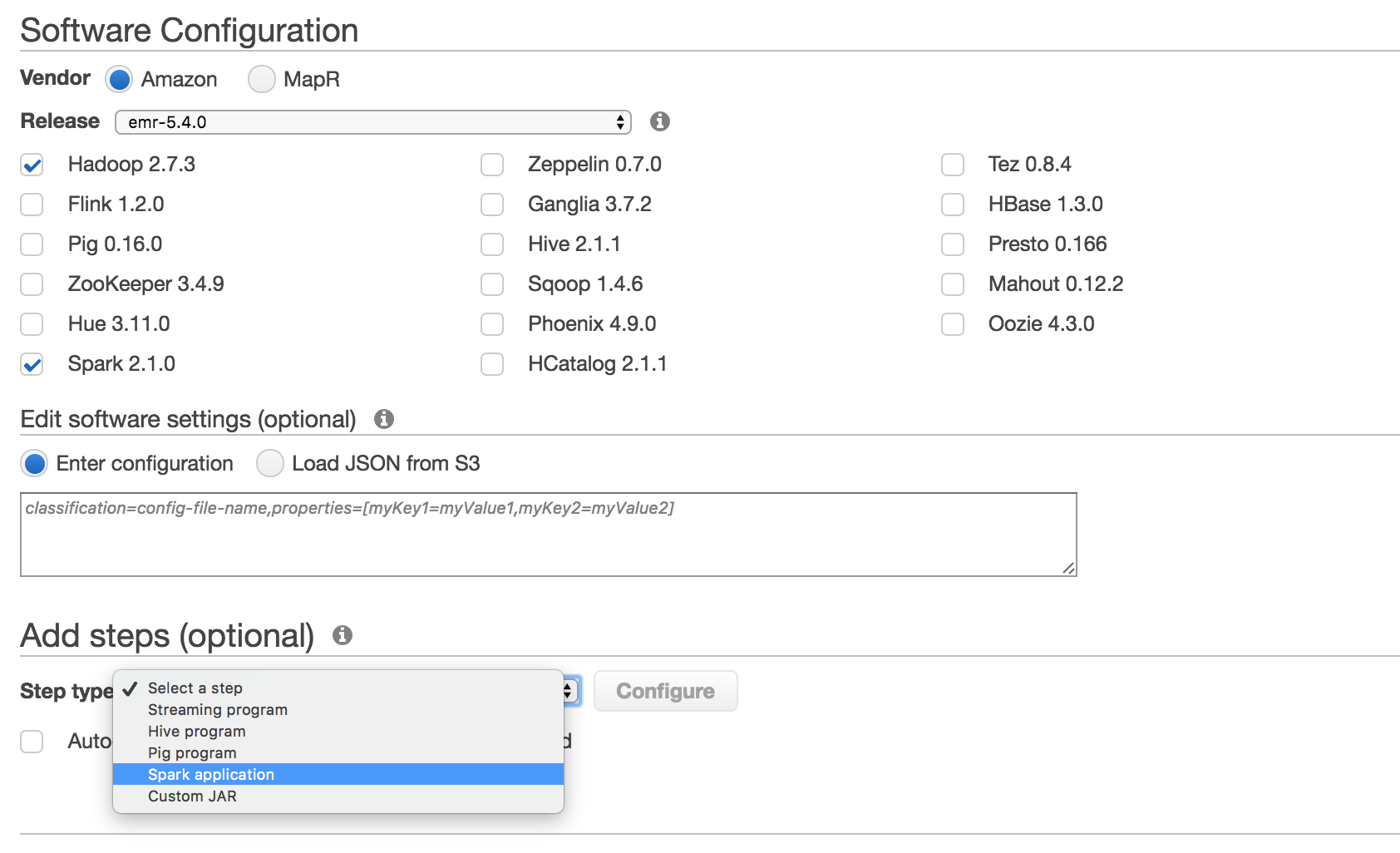1400x853 pixels.
Task: Uncheck the Hadoop 2.7.3 checkbox
Action: point(32,165)
